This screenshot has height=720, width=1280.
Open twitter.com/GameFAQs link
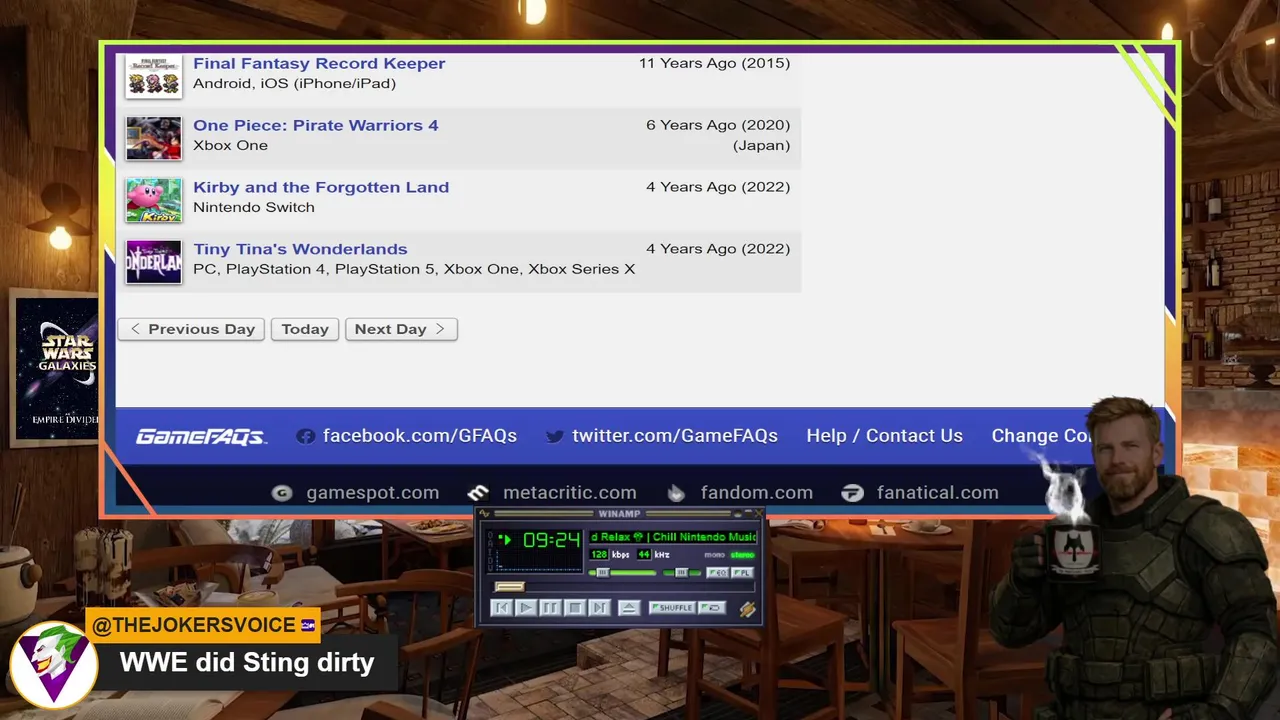coord(675,436)
